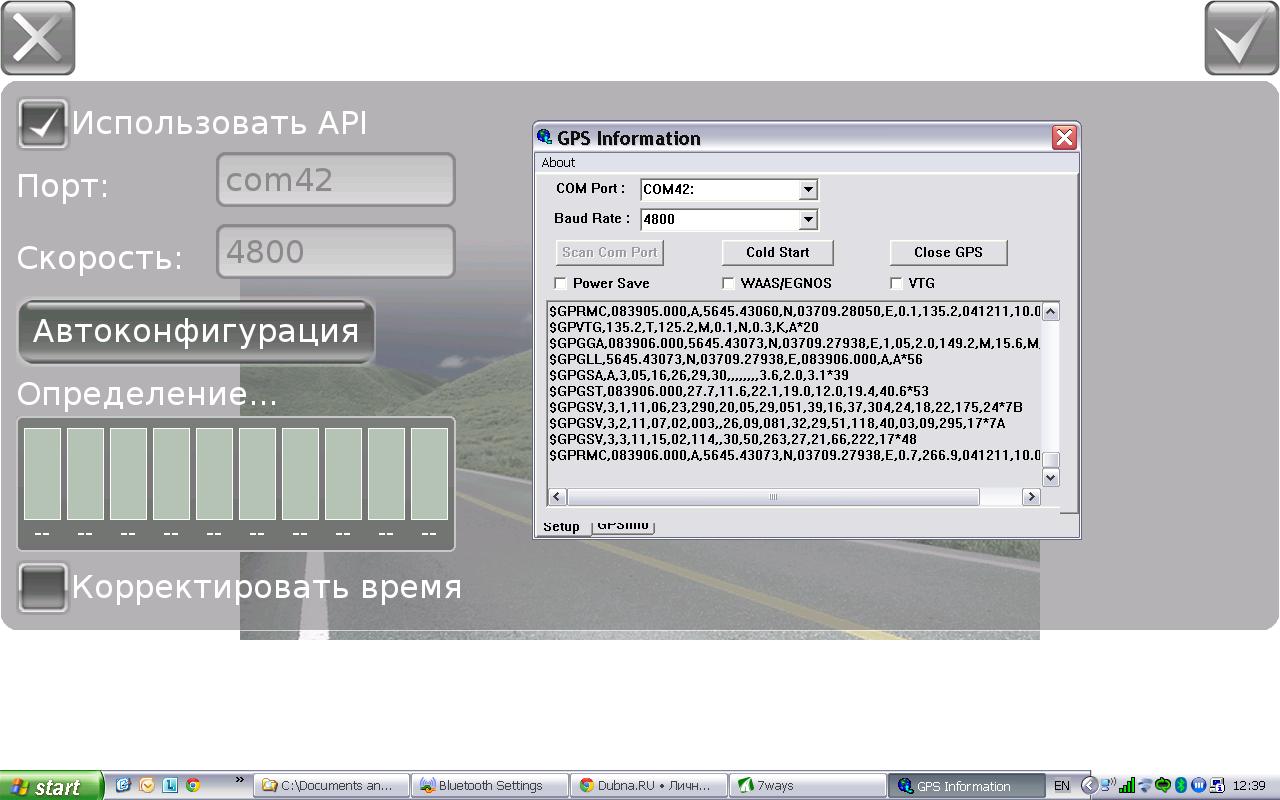Expand the quick launch overflow chevron
1280x800 pixels.
(x=240, y=780)
